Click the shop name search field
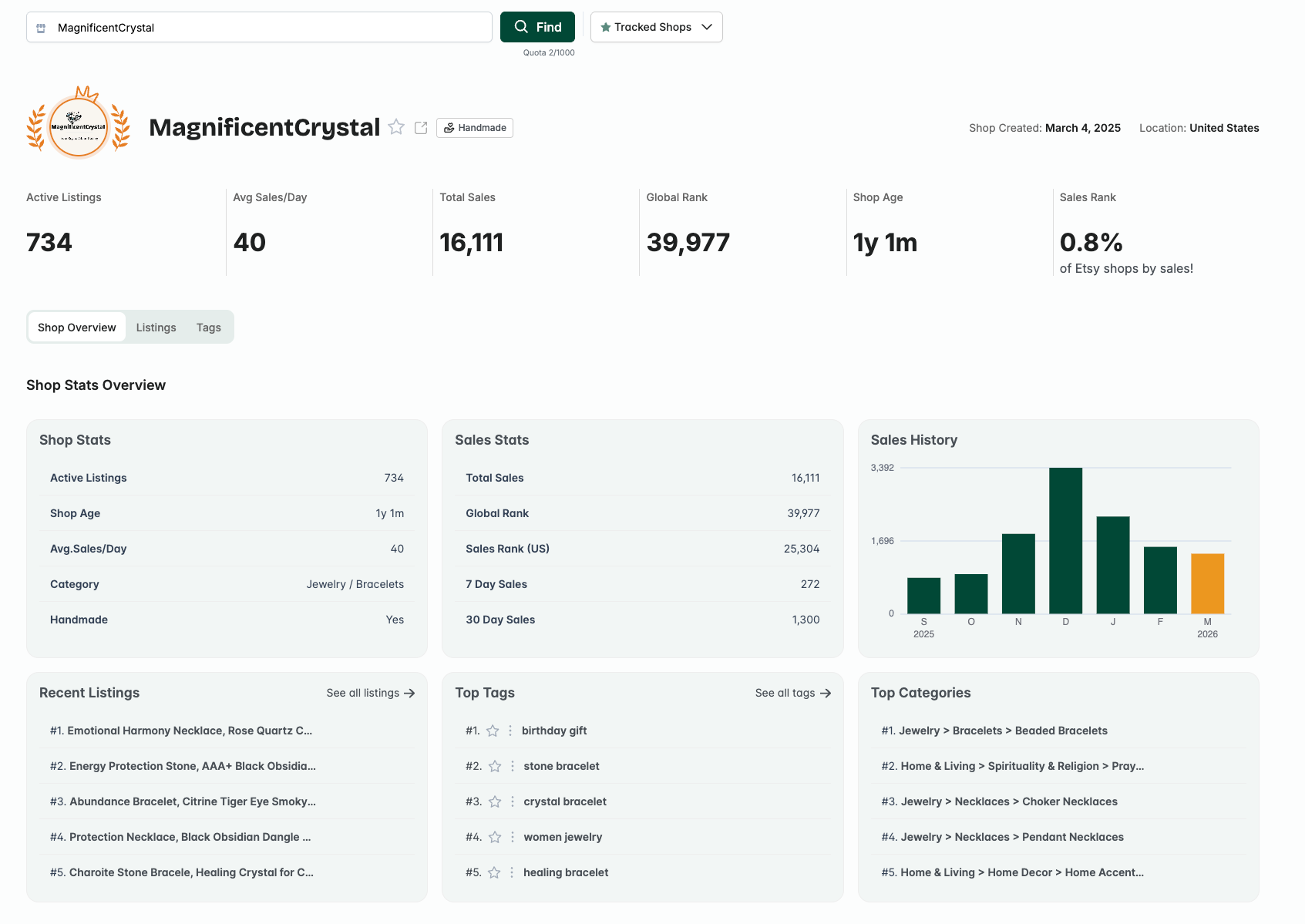 coord(259,27)
